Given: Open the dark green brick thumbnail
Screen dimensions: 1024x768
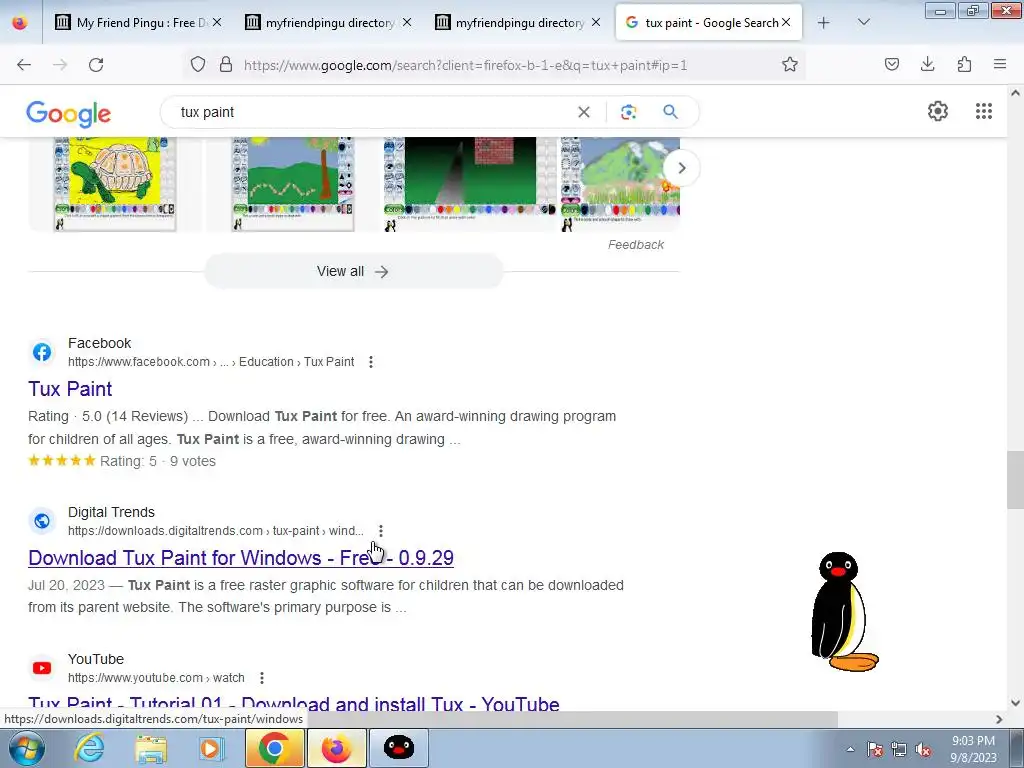Looking at the screenshot, I should point(470,184).
